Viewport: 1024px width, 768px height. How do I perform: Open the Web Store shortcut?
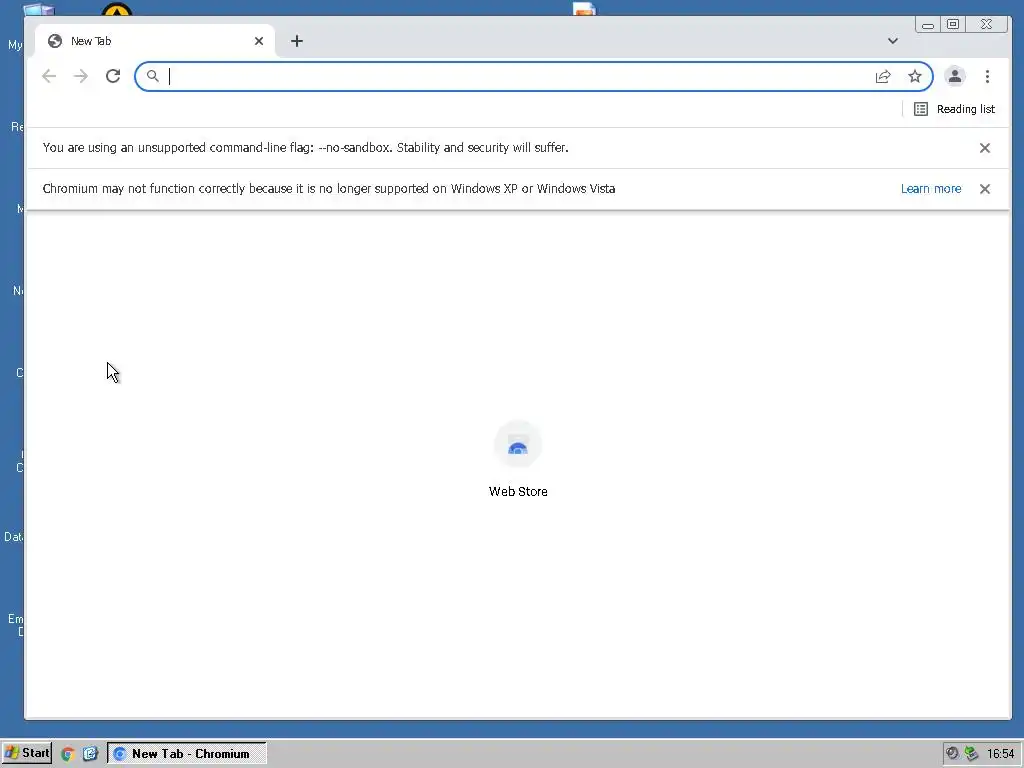click(518, 460)
